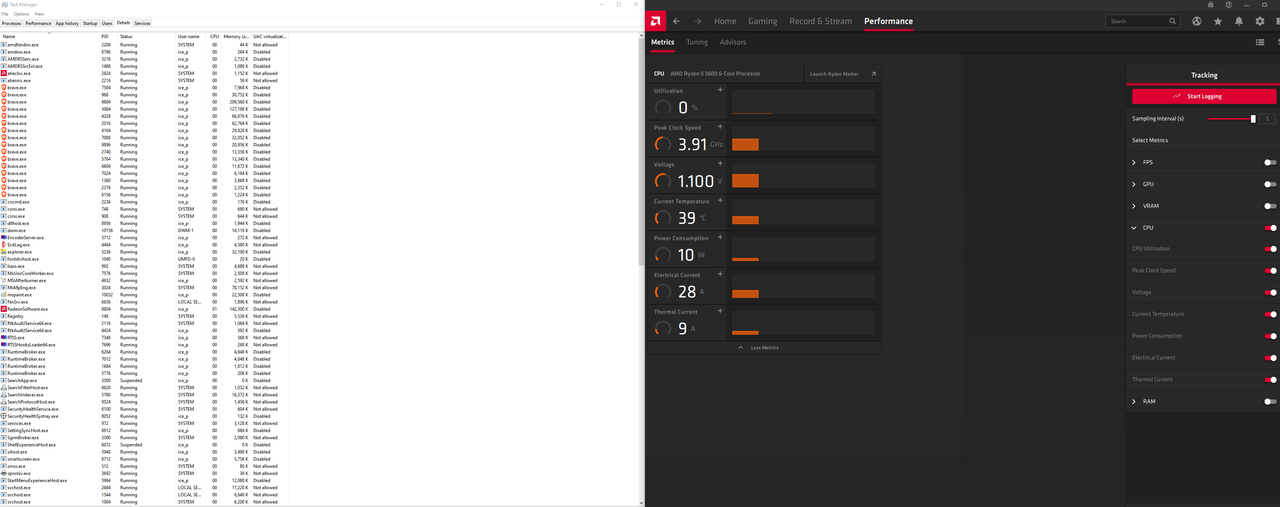The height and width of the screenshot is (507, 1280).
Task: Switch to list view icon below the header
Action: point(1260,42)
